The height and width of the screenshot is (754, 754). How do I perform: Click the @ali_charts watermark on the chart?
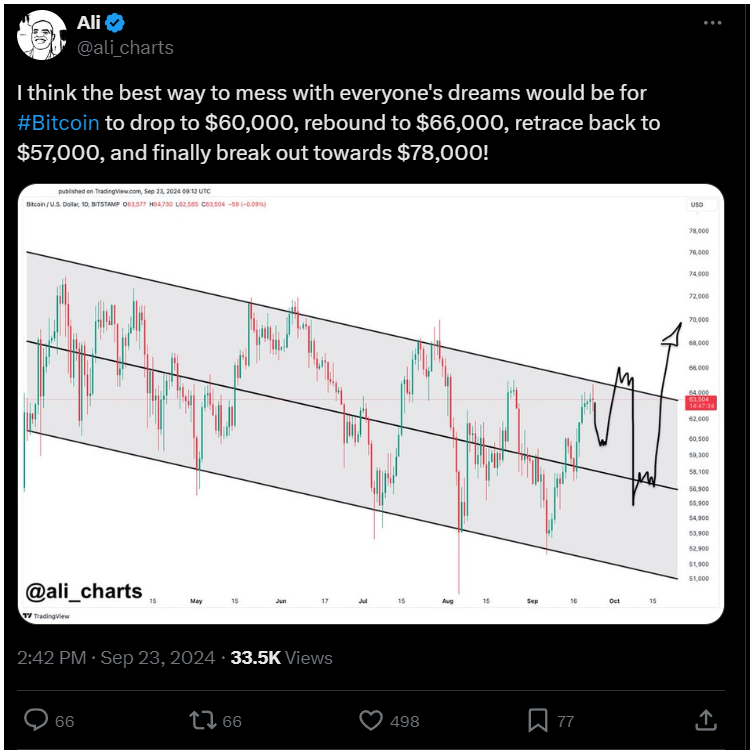point(84,591)
